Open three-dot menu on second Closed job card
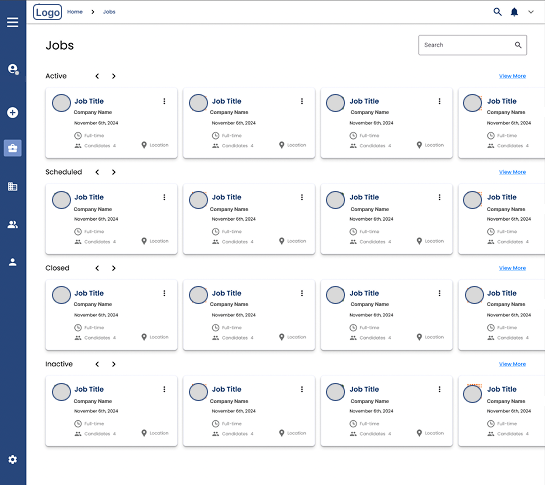 pos(302,293)
